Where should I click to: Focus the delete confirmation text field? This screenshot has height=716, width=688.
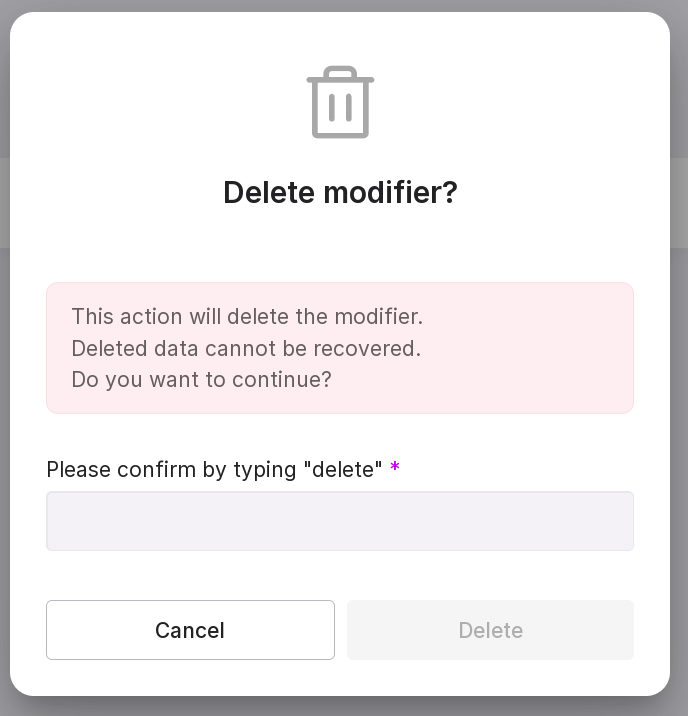pyautogui.click(x=340, y=521)
